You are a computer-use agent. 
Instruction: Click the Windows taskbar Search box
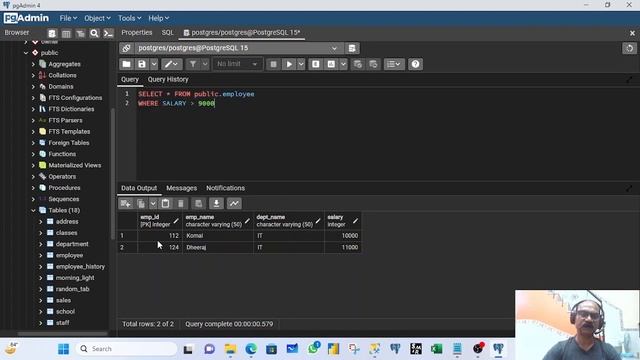127,349
